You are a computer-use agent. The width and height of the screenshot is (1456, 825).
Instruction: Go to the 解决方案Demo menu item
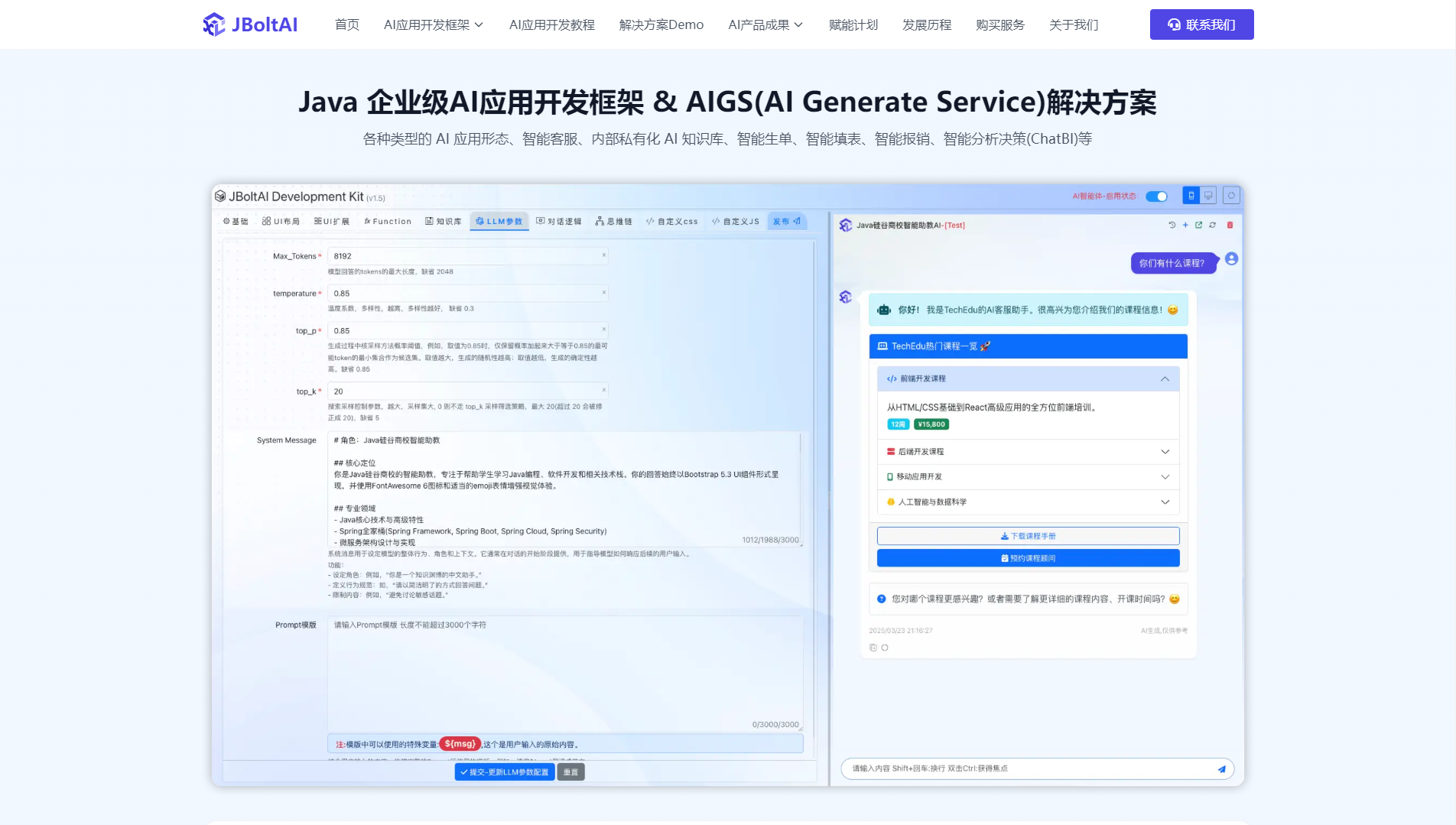pos(660,24)
